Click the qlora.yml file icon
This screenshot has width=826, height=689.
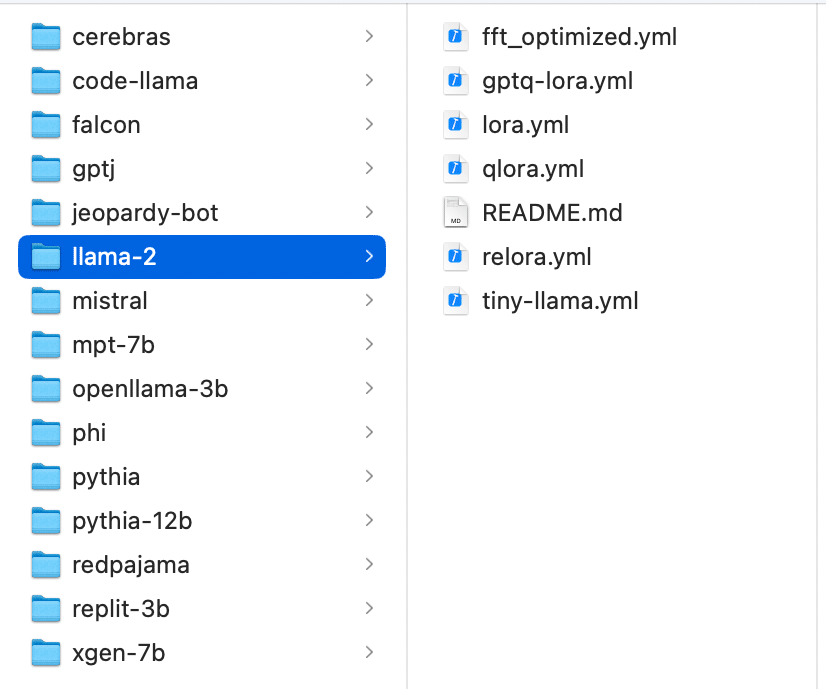[x=456, y=169]
